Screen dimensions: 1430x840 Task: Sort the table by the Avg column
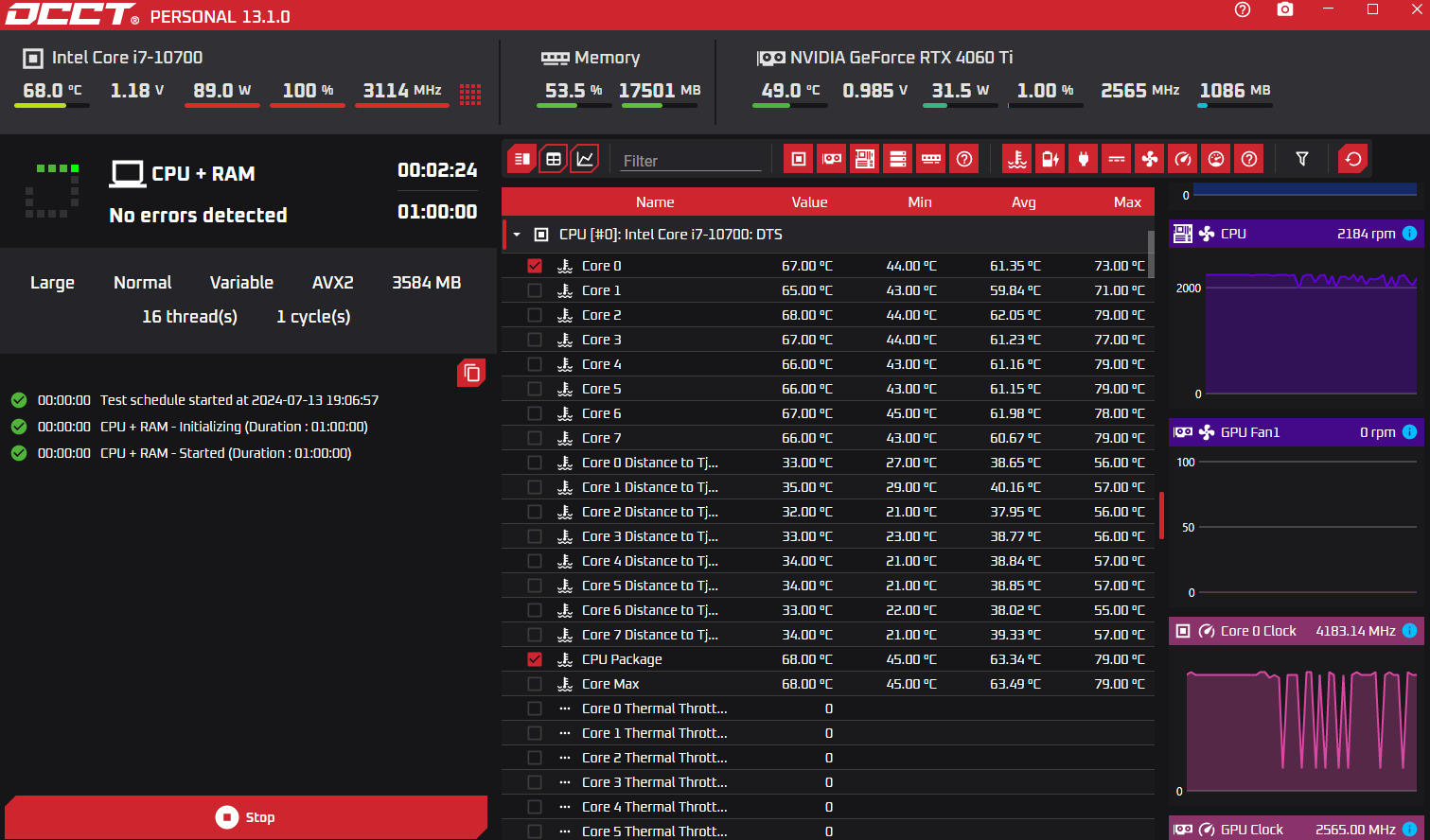(x=1024, y=202)
